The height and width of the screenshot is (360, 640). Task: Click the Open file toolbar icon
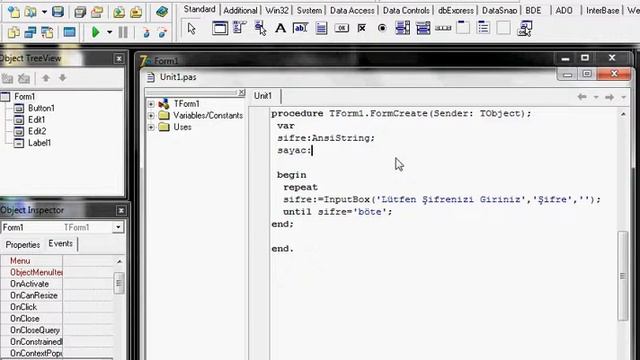click(x=31, y=12)
